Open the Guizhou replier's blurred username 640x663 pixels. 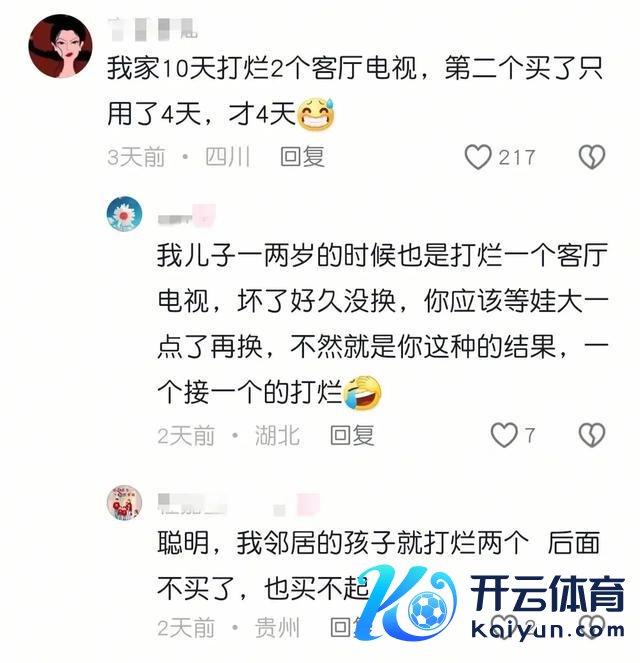(x=238, y=504)
